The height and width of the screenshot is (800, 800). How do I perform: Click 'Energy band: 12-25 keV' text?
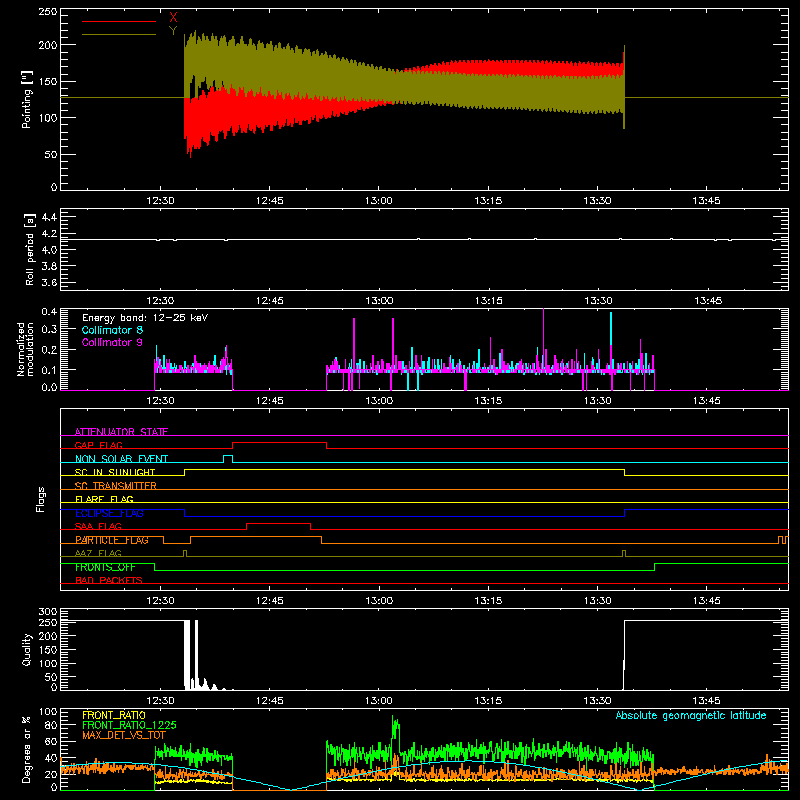tap(145, 318)
